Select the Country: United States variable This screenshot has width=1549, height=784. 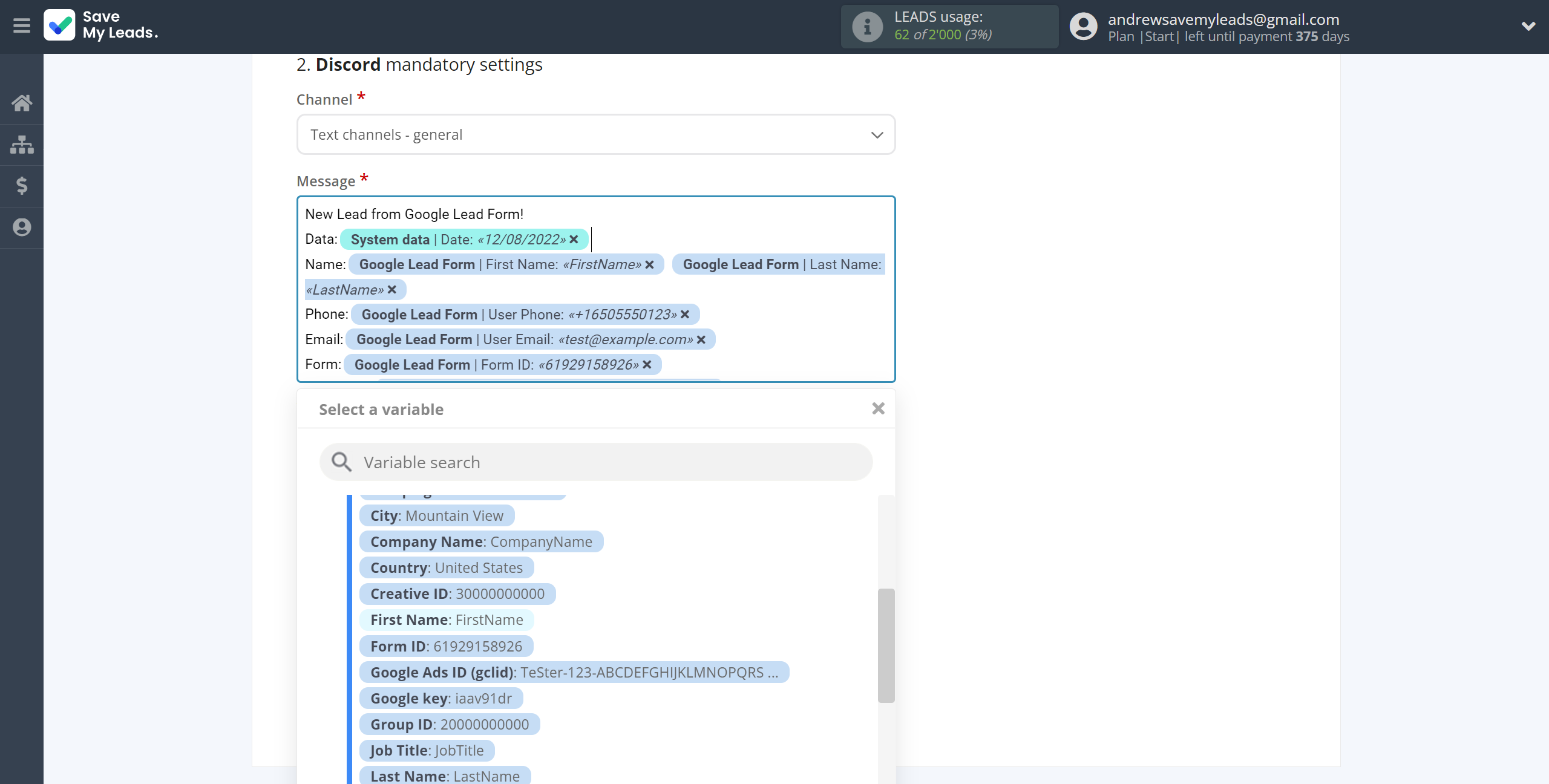[x=447, y=568]
